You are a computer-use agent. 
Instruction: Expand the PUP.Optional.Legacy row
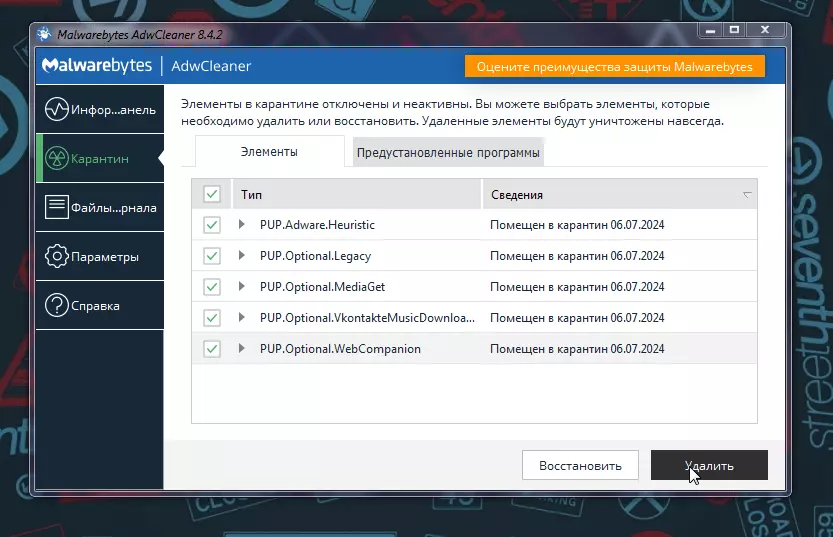point(242,255)
